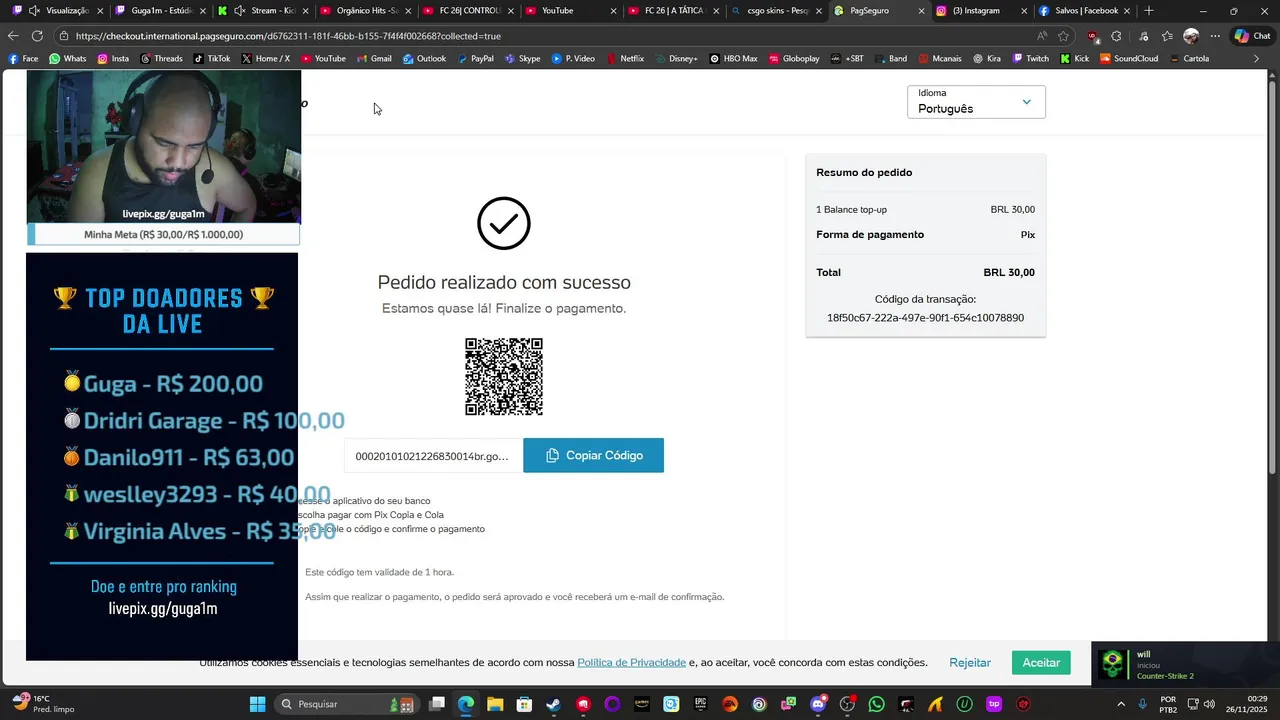The width and height of the screenshot is (1280, 720).
Task: Switch to Stream Kick tab
Action: click(x=262, y=11)
